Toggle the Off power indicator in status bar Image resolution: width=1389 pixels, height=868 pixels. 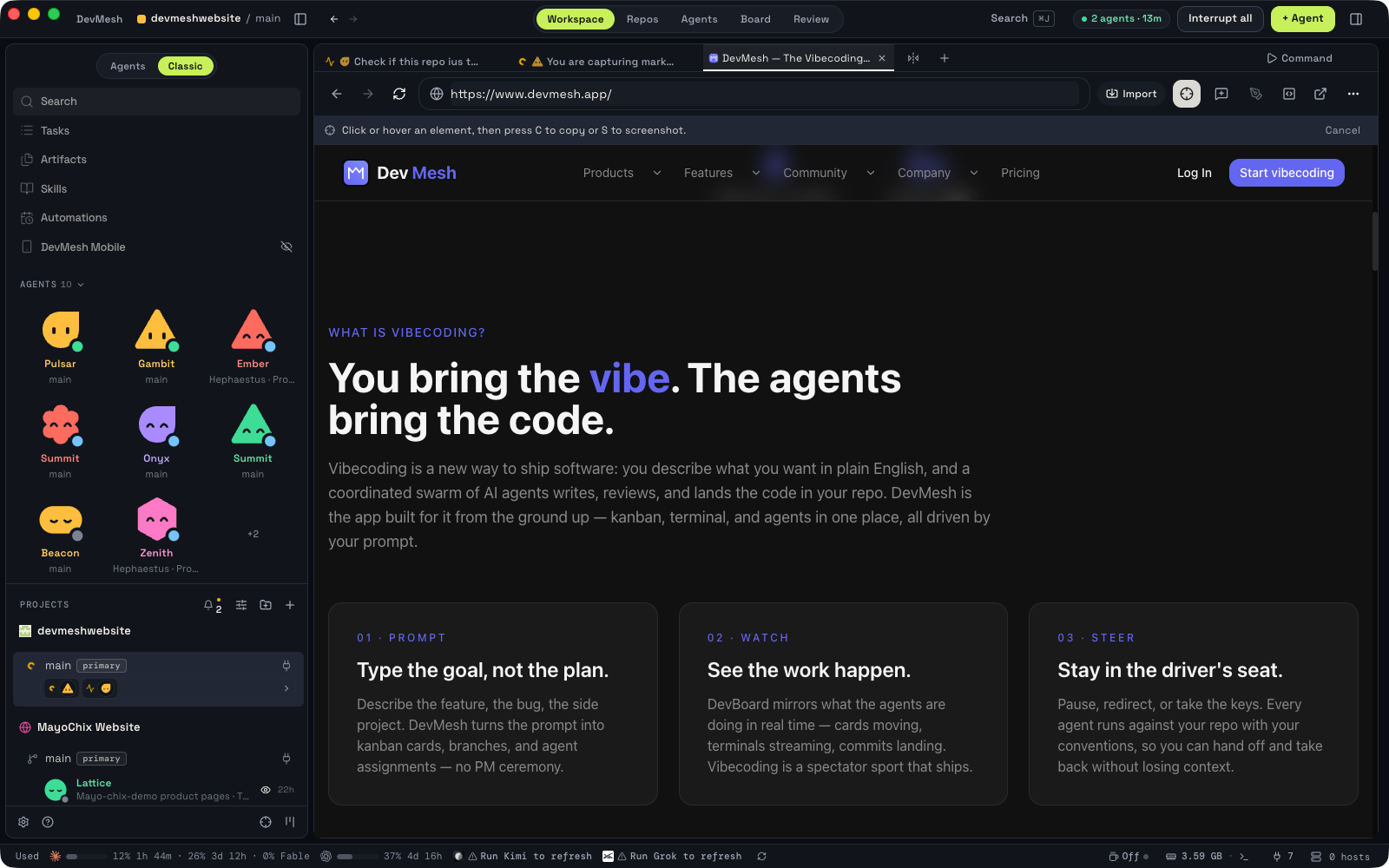point(1129,856)
